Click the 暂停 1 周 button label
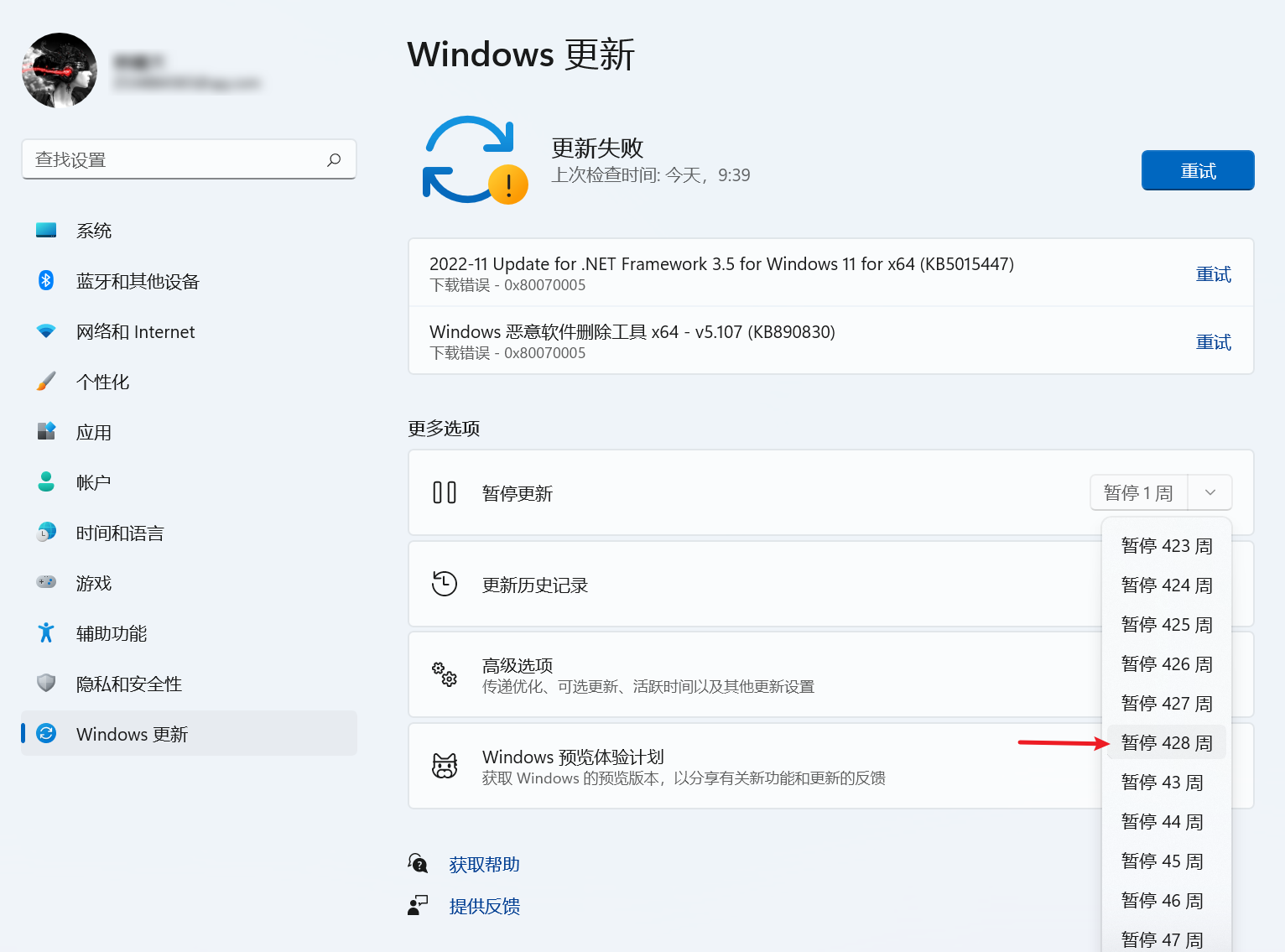The height and width of the screenshot is (952, 1285). [x=1138, y=492]
